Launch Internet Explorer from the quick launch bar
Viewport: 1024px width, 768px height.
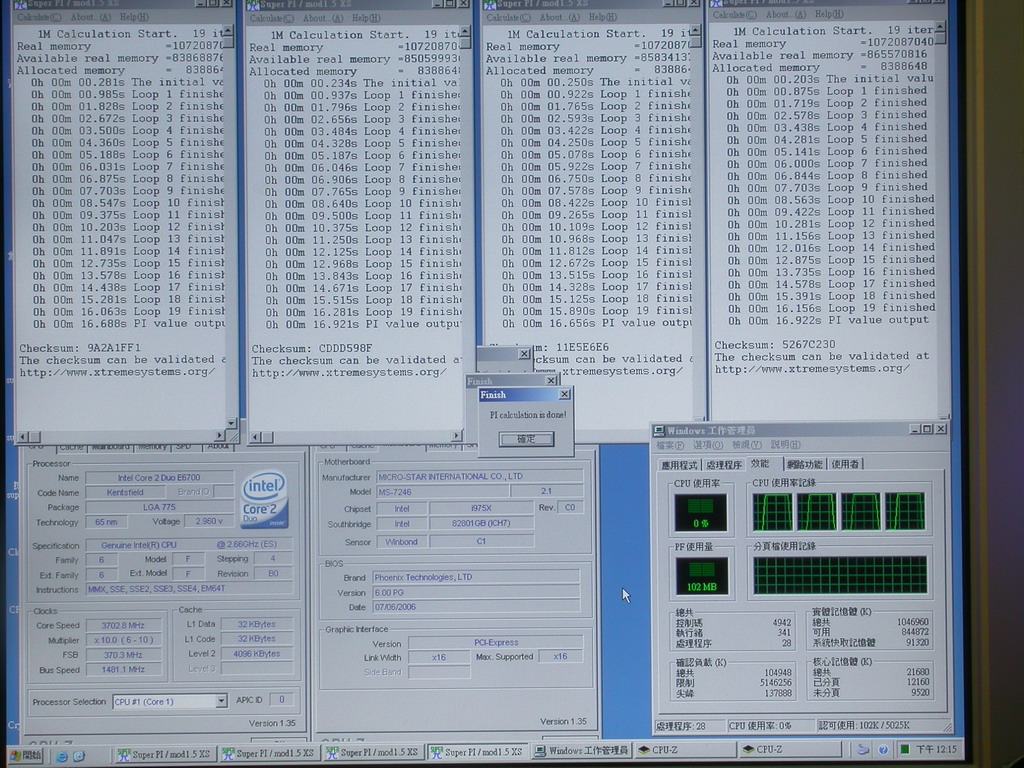[62, 756]
